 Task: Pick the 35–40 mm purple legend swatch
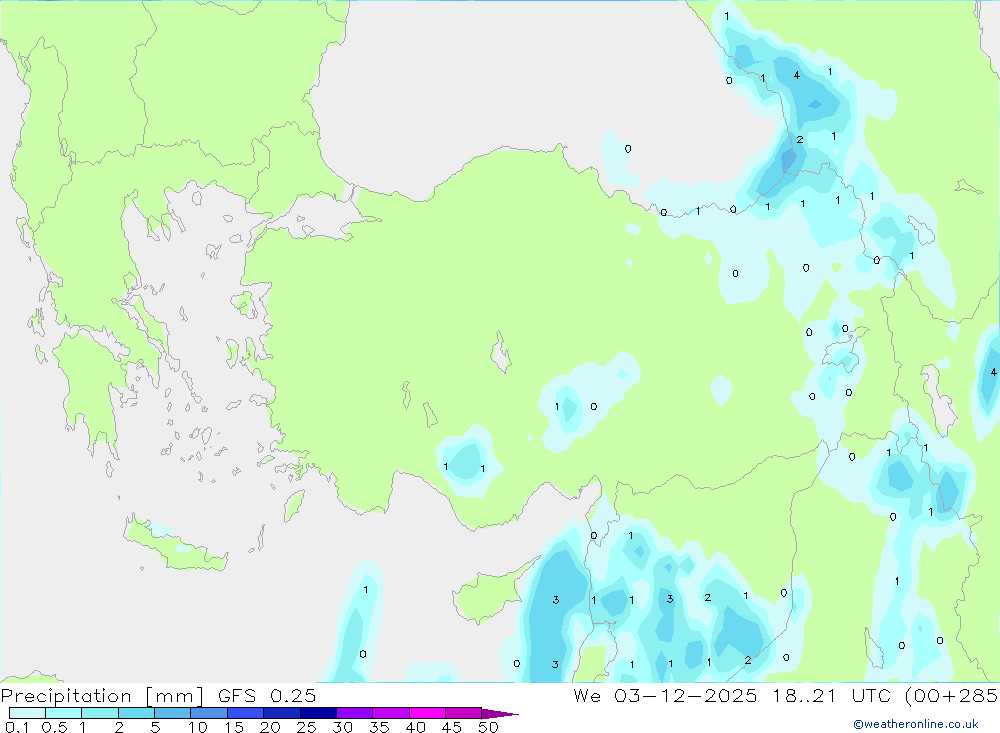click(391, 713)
